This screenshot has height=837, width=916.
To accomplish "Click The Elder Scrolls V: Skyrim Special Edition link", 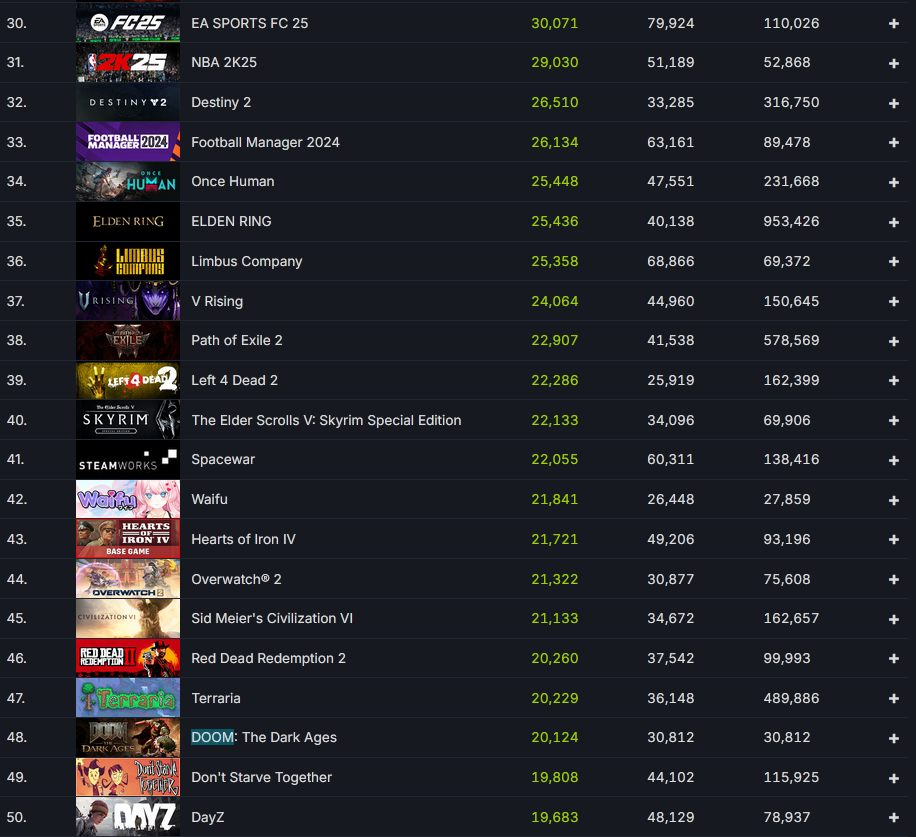I will (326, 420).
